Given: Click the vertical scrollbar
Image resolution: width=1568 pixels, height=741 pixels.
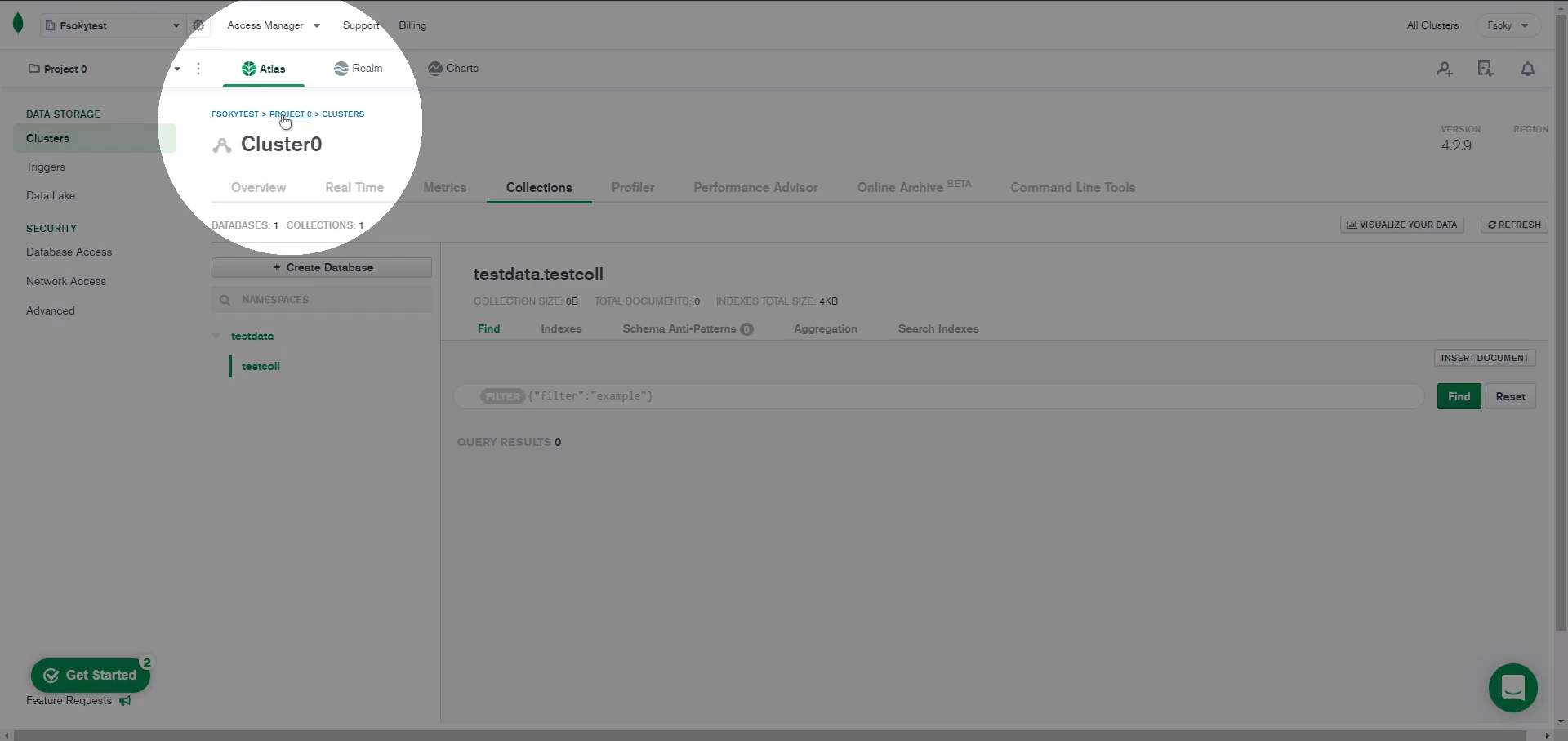Looking at the screenshot, I should [x=1561, y=322].
